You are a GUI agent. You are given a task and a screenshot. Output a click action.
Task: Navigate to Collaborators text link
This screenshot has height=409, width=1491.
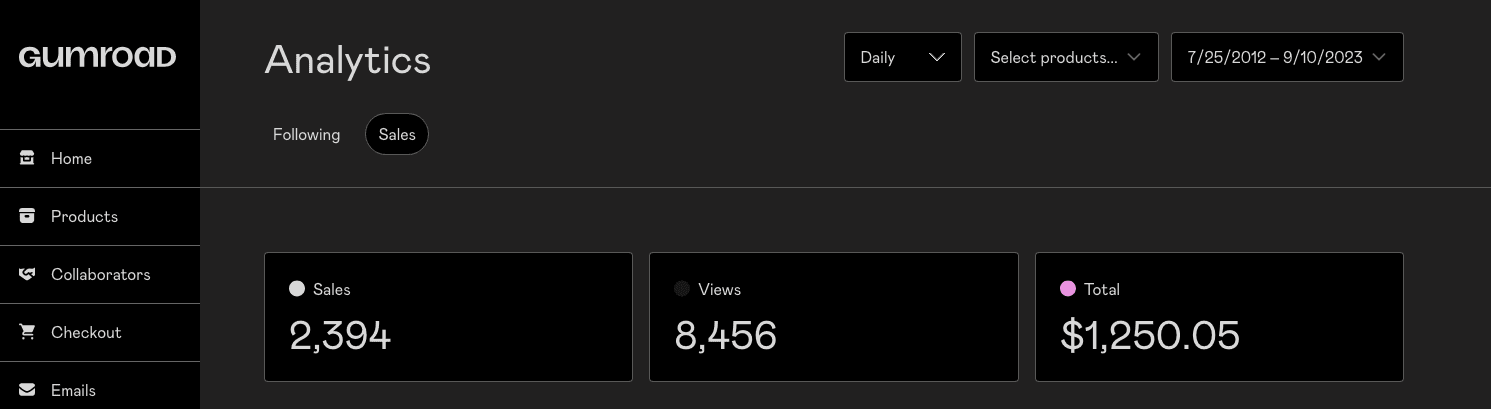click(x=100, y=274)
